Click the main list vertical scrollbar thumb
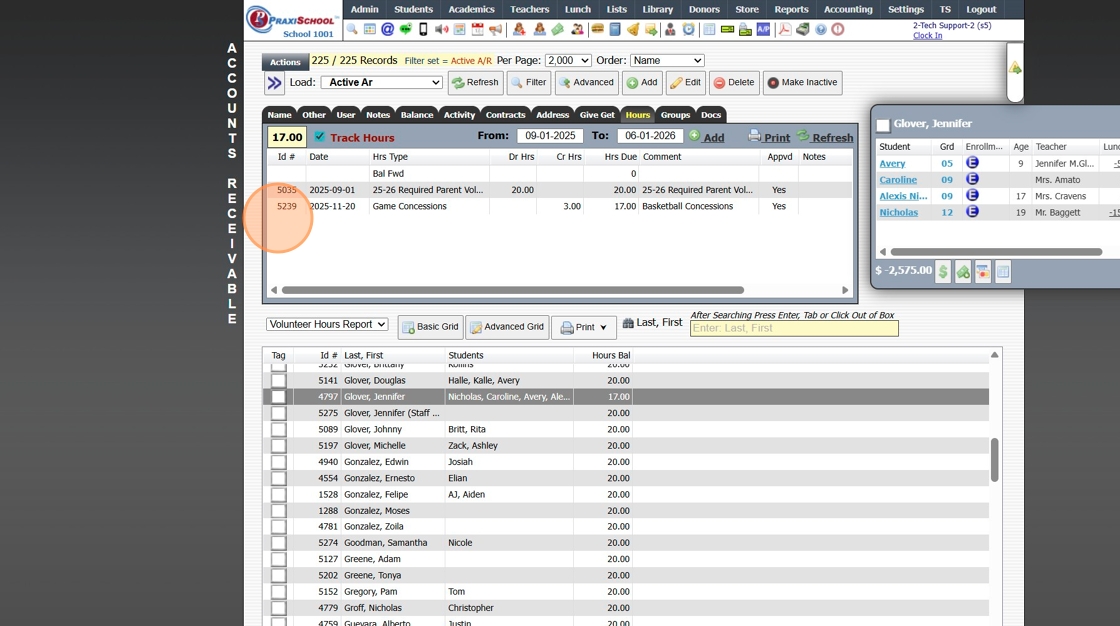Viewport: 1120px width, 626px height. click(x=994, y=459)
